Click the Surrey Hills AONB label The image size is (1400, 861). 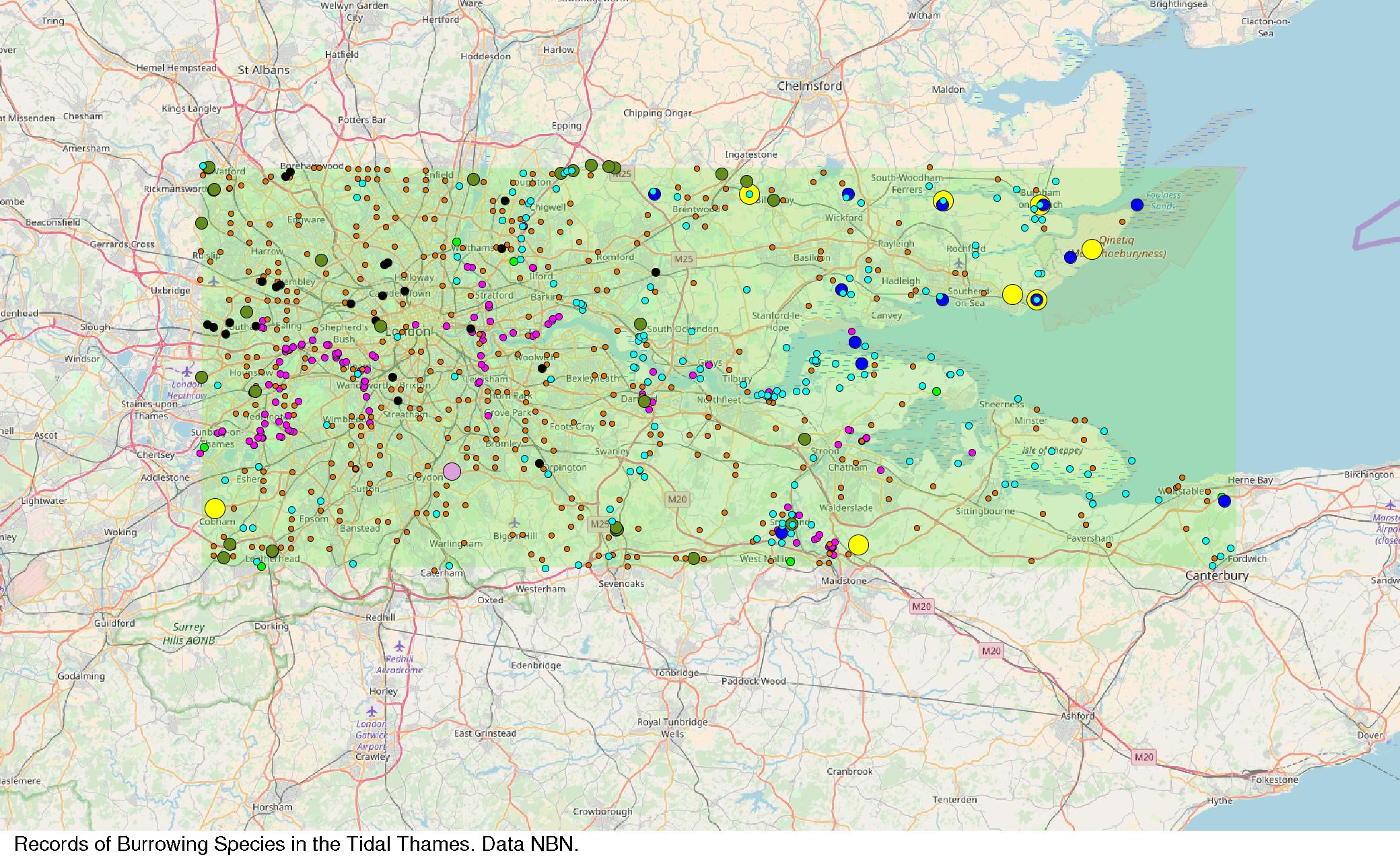pos(188,633)
